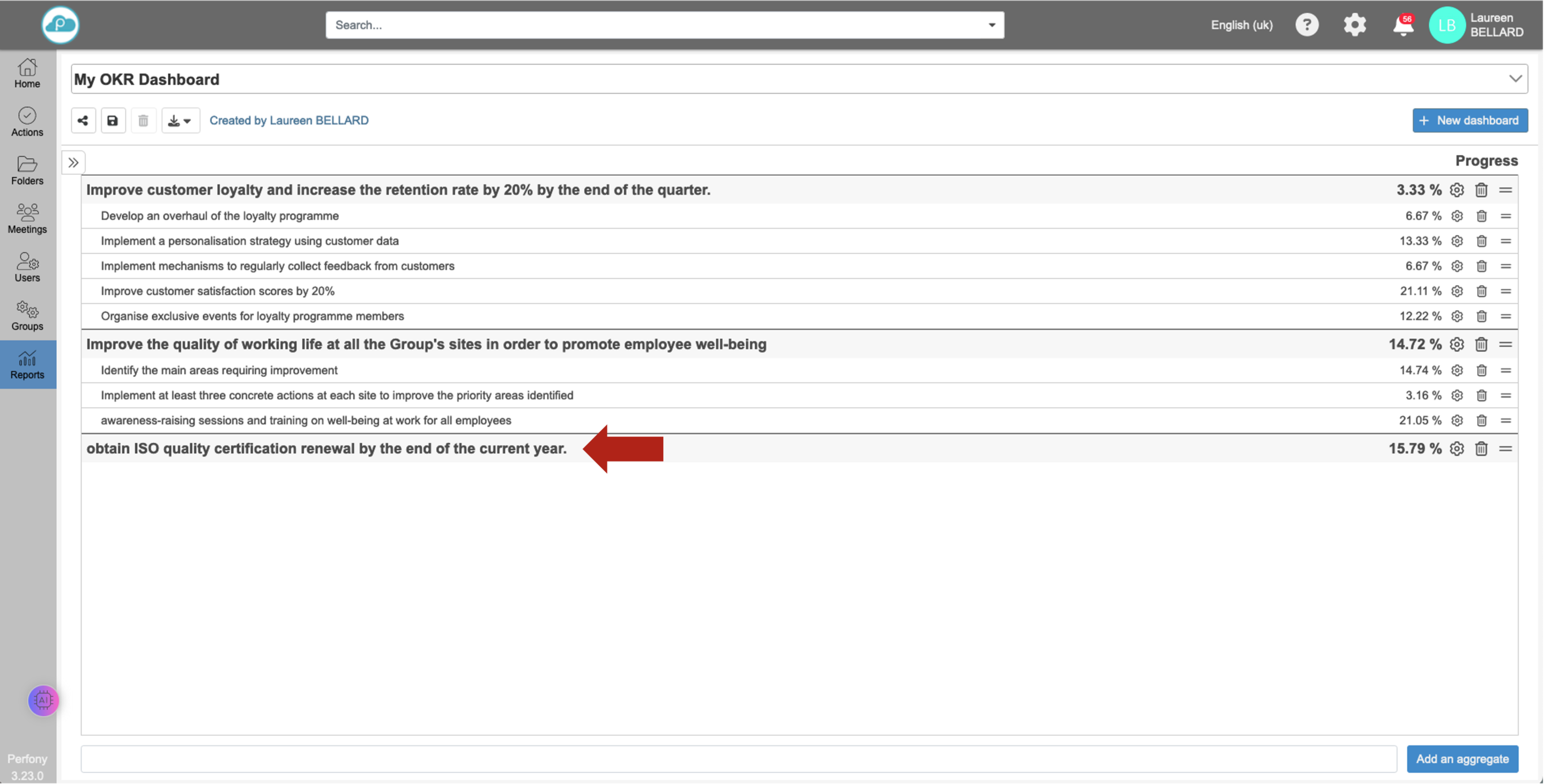Click the save dashboard icon

point(113,121)
